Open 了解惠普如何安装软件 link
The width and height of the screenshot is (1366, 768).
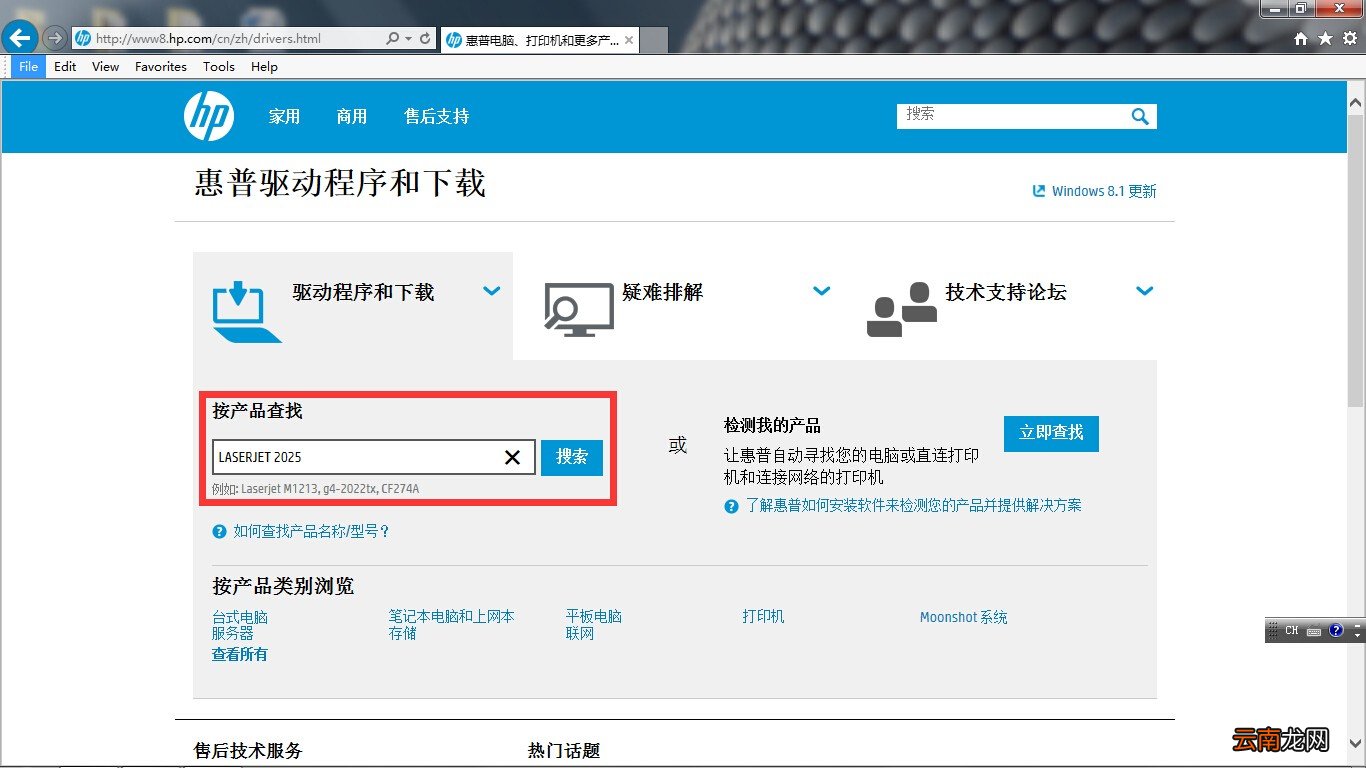click(913, 506)
